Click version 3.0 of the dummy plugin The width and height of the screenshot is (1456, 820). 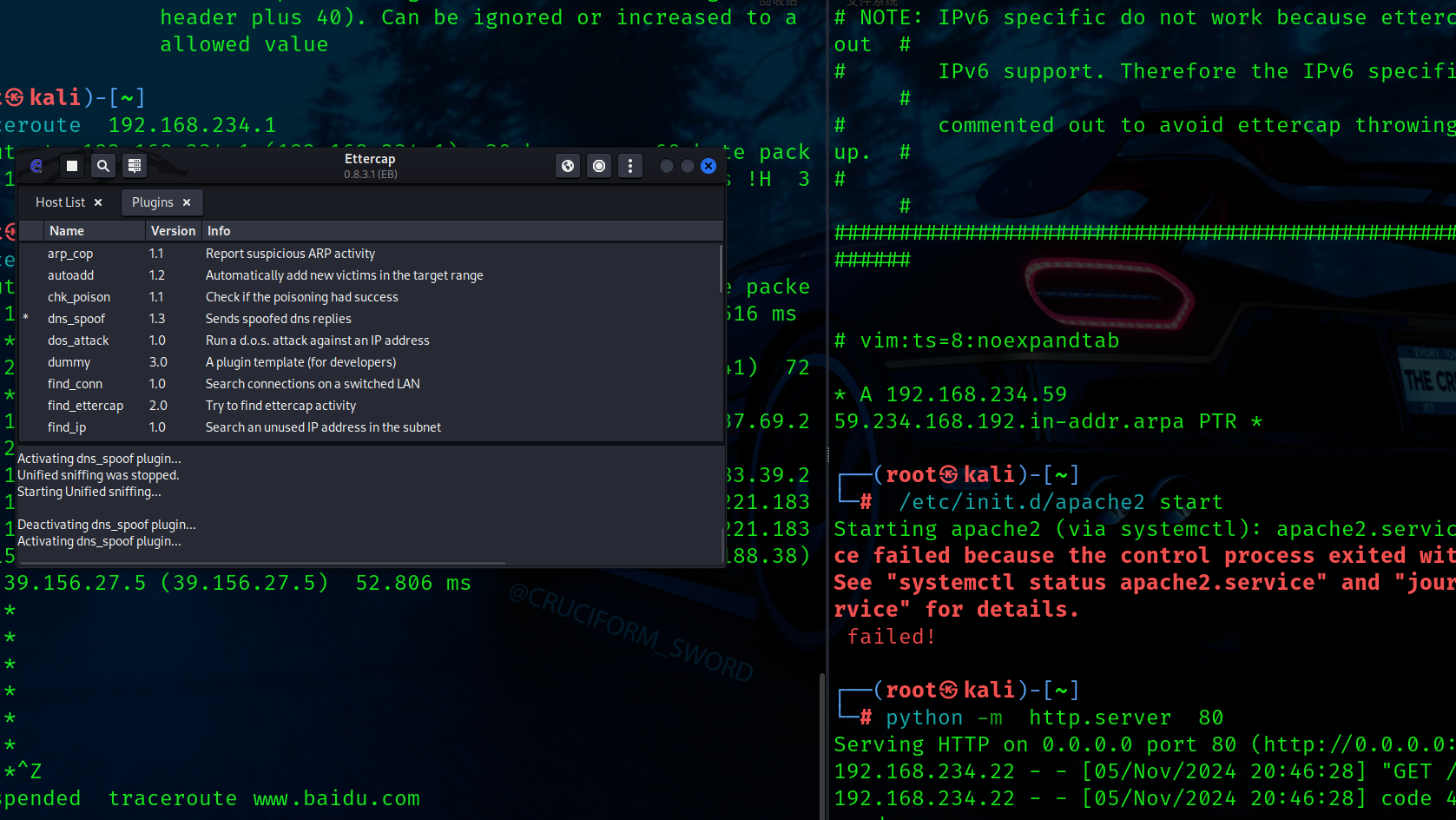(158, 362)
